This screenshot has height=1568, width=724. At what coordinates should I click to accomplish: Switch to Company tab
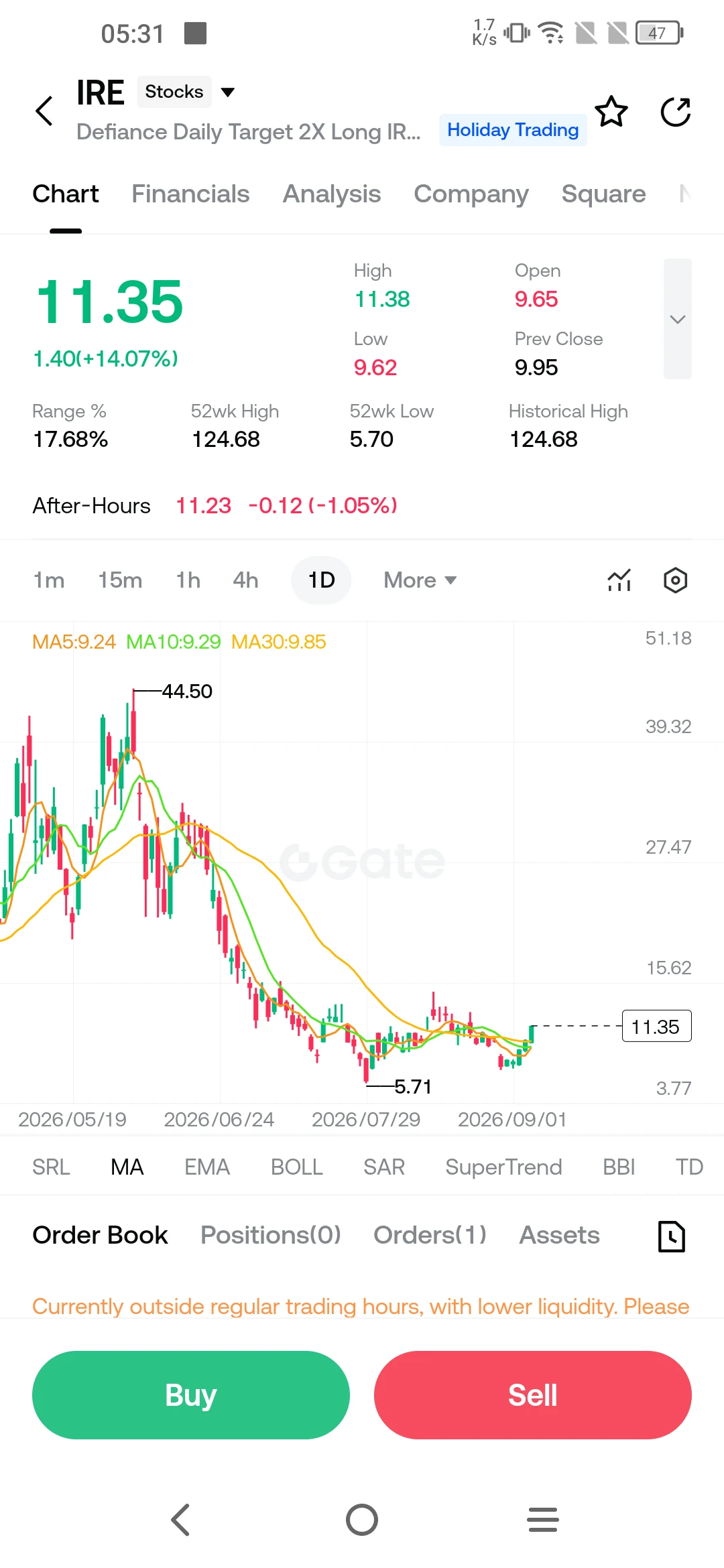471,194
